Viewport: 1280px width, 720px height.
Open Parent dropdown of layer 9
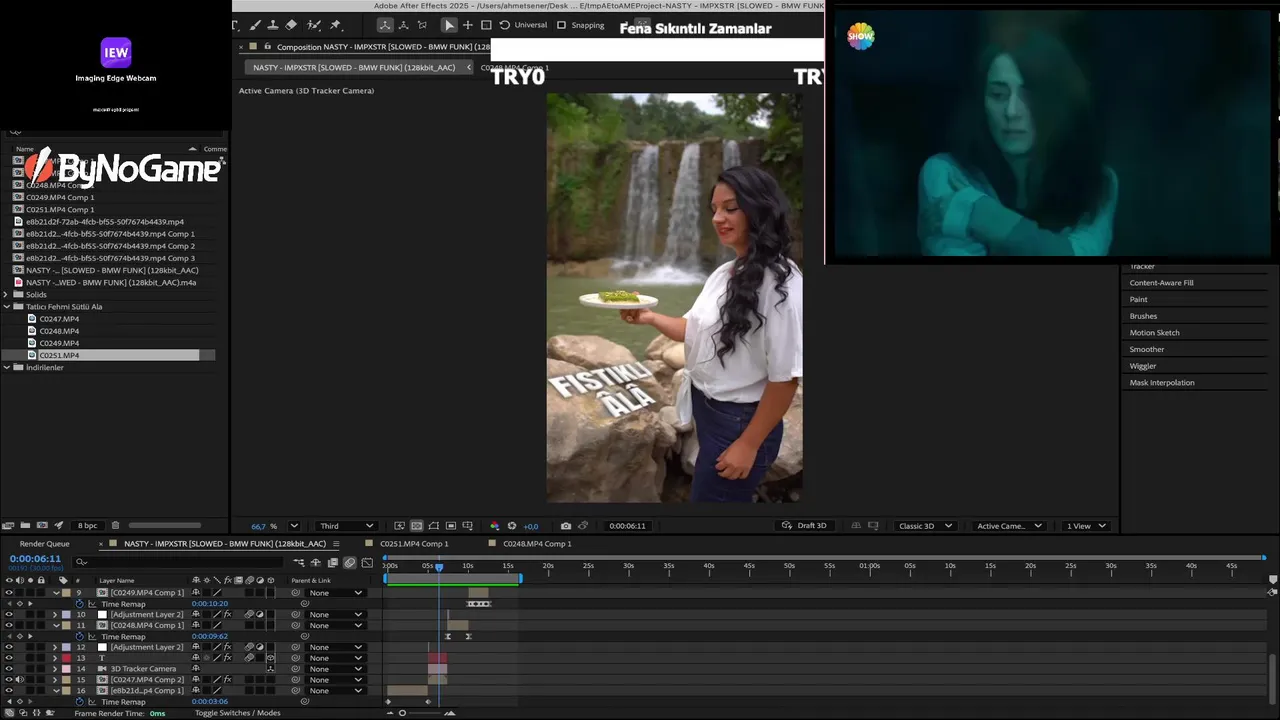335,593
